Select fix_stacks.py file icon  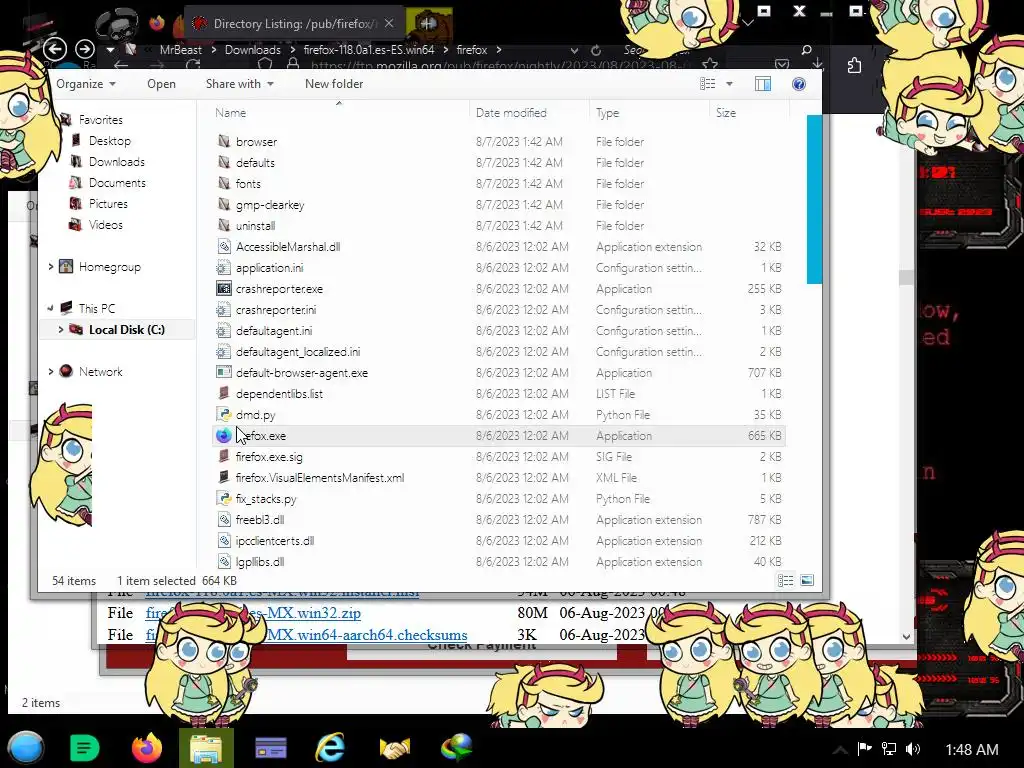click(224, 498)
